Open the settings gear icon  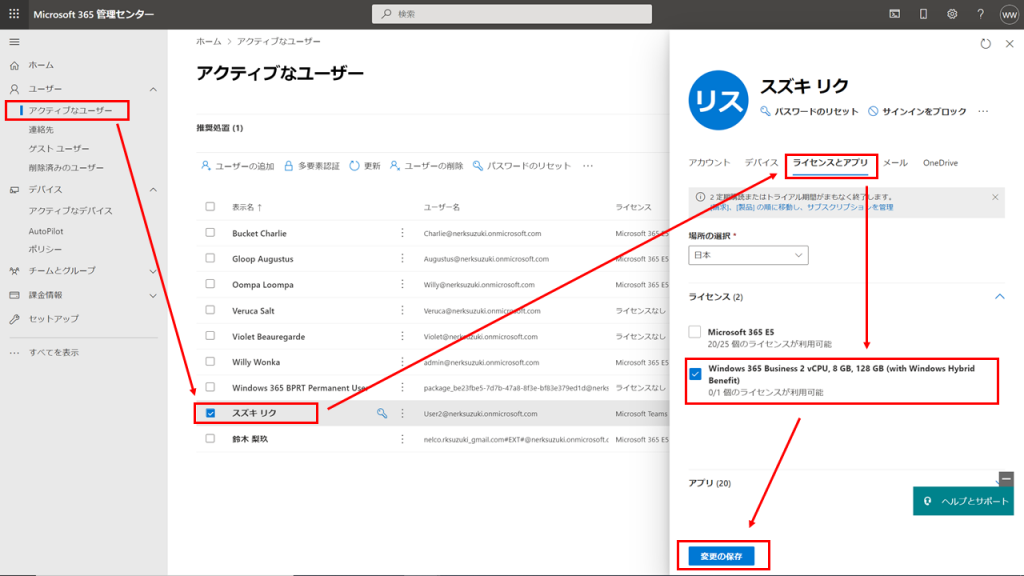point(951,14)
